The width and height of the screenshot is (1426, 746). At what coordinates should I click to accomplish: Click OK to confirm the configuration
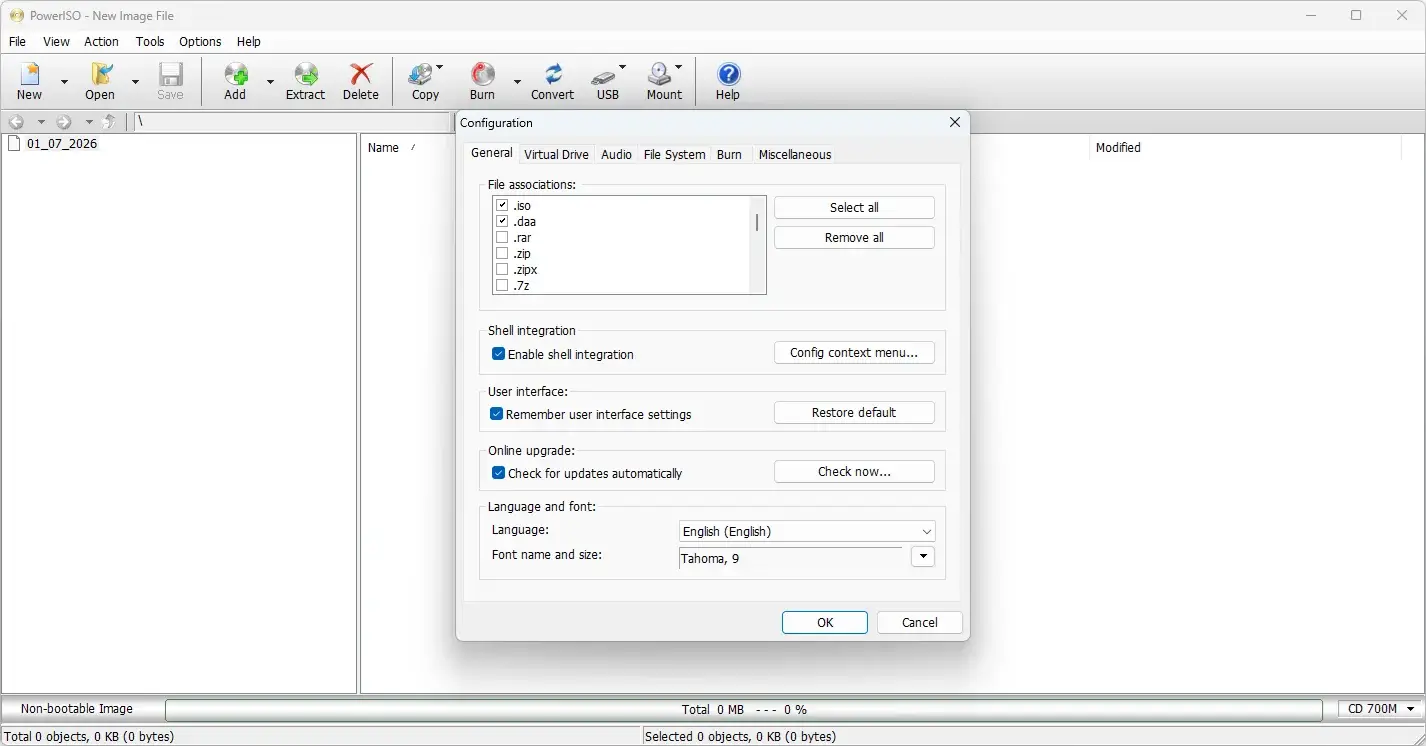pyautogui.click(x=825, y=622)
